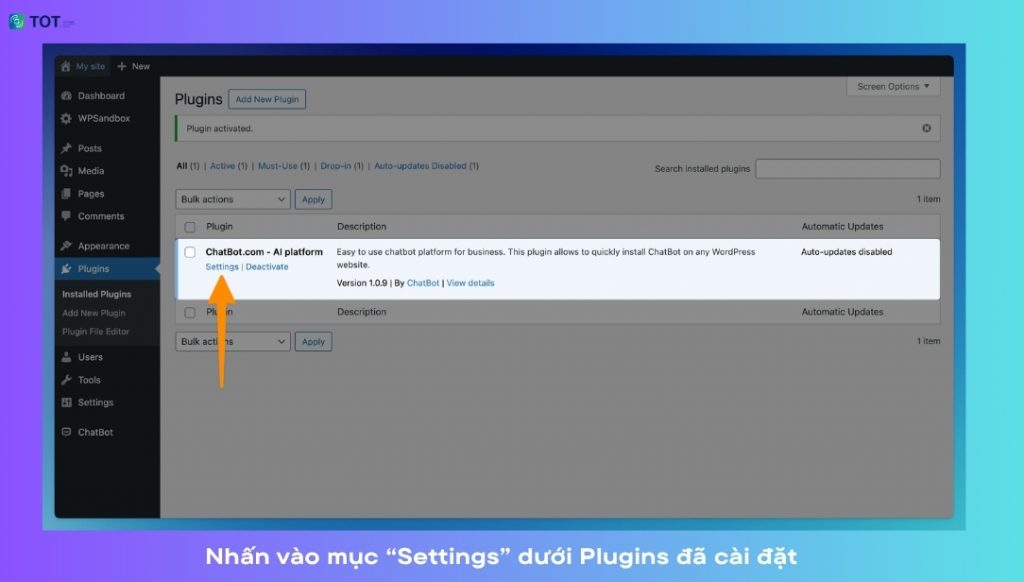The height and width of the screenshot is (582, 1024).
Task: Click Settings under the ChatBot.com plugin
Action: pyautogui.click(x=221, y=266)
